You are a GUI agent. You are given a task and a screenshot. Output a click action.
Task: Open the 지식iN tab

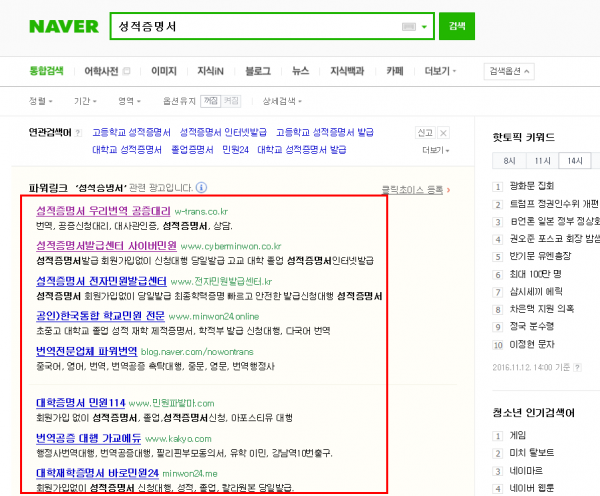tap(210, 71)
